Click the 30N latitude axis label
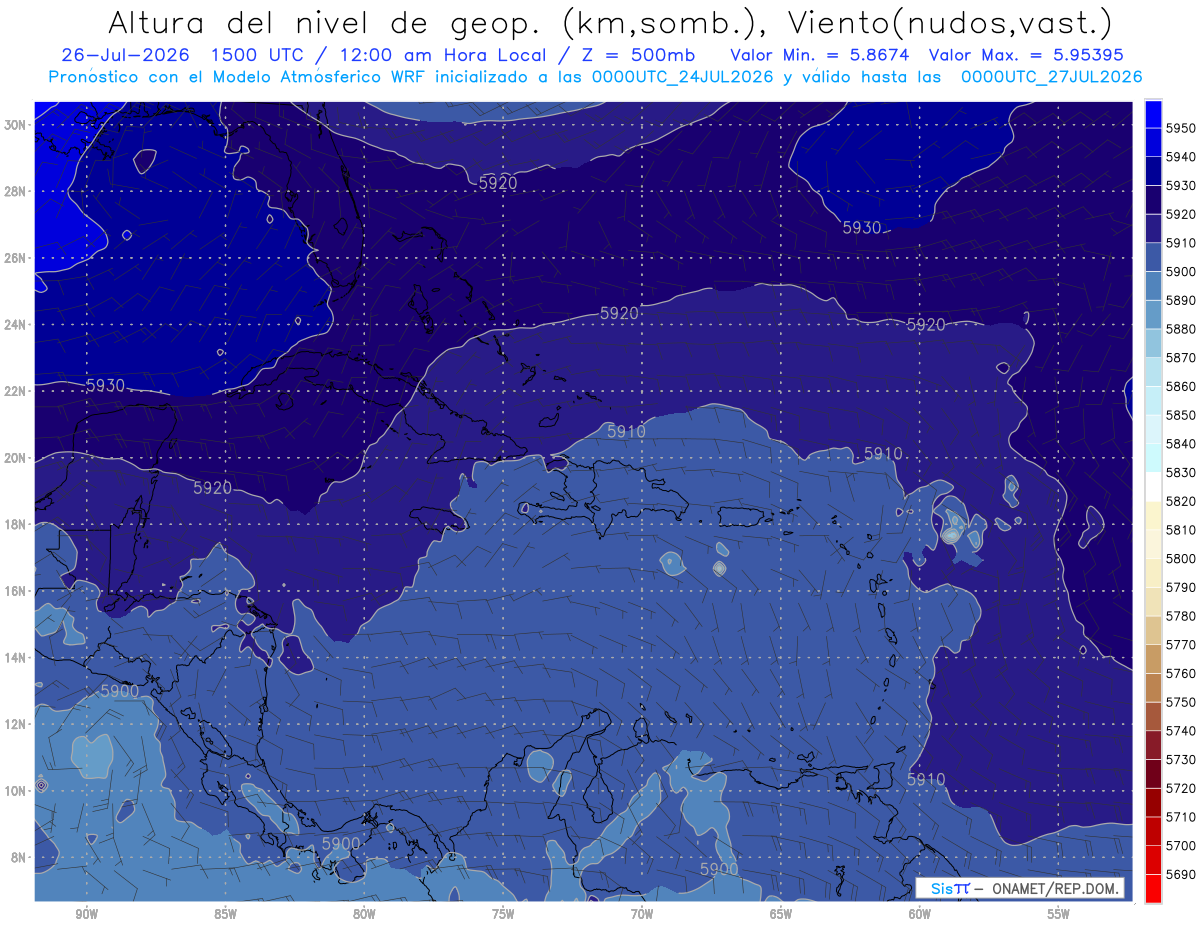 (x=15, y=124)
